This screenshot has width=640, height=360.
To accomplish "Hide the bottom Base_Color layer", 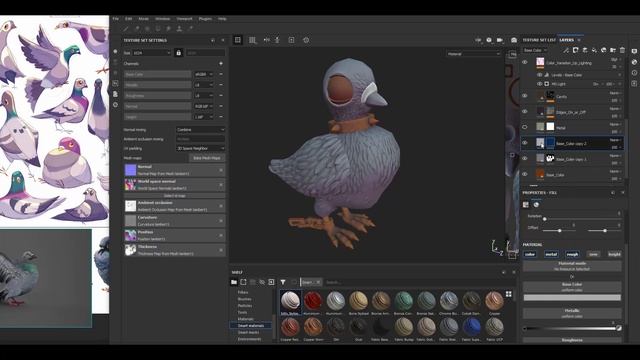I will (525, 174).
